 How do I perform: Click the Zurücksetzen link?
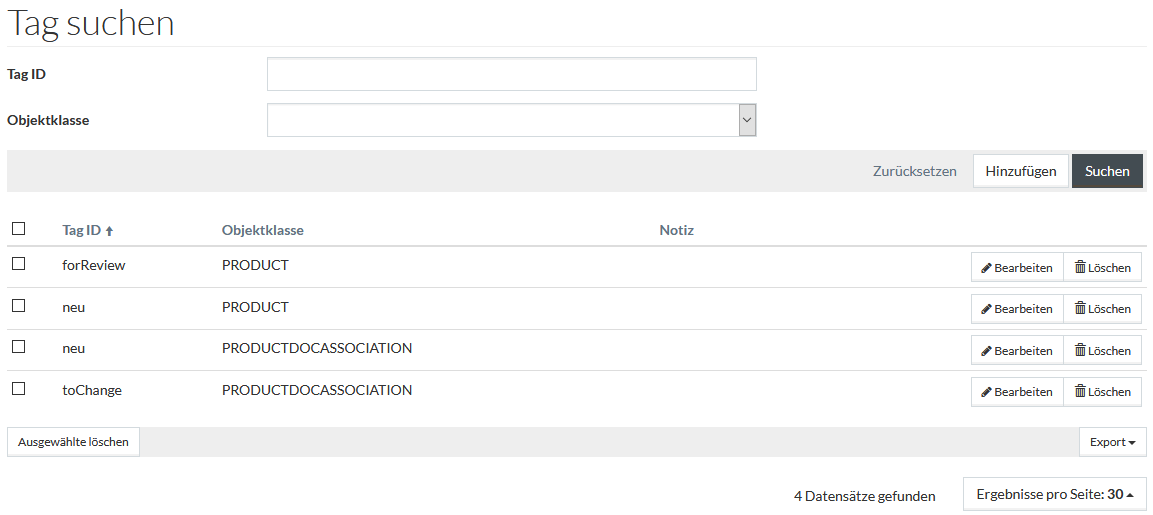tap(915, 171)
